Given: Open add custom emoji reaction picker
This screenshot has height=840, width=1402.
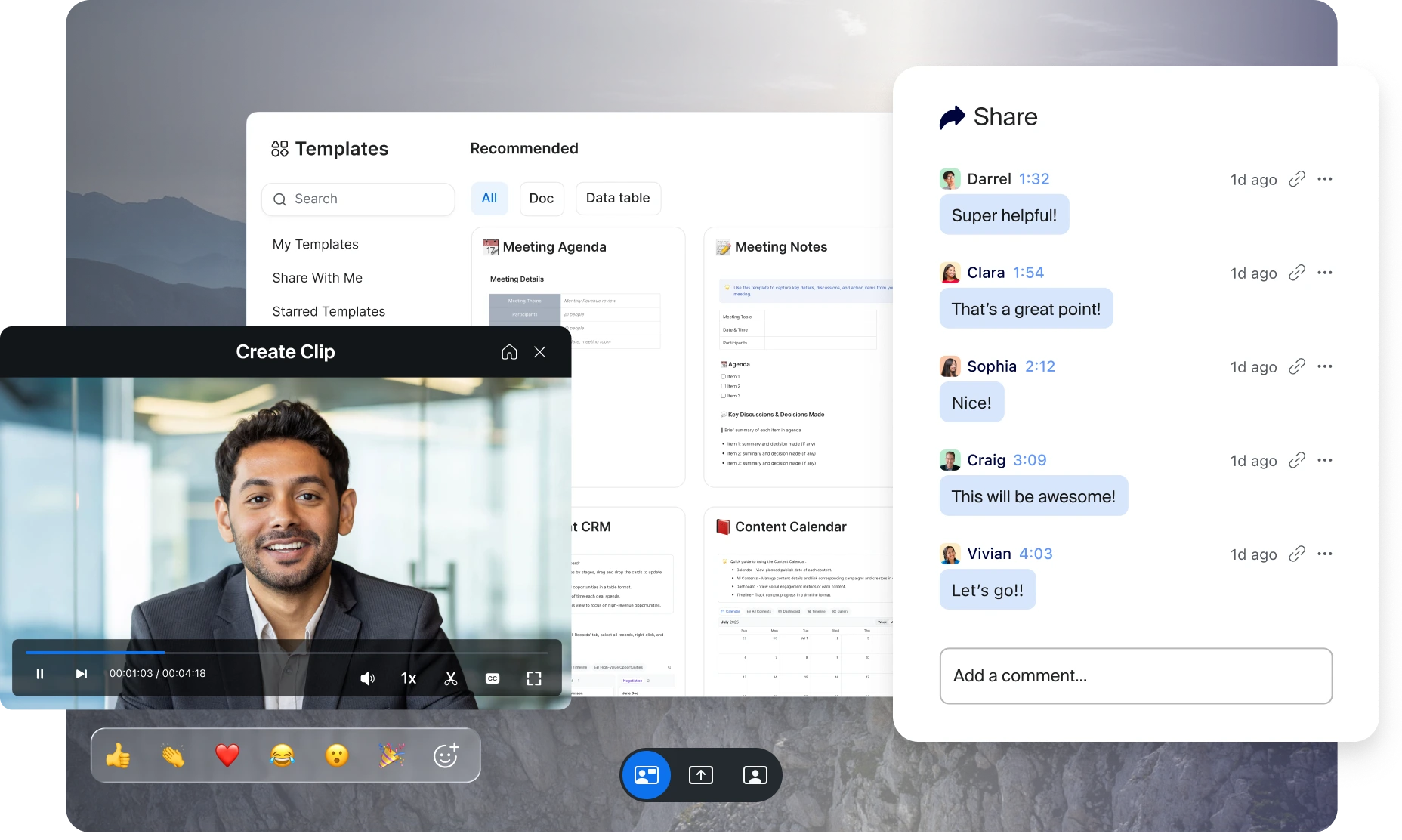Looking at the screenshot, I should (x=446, y=755).
